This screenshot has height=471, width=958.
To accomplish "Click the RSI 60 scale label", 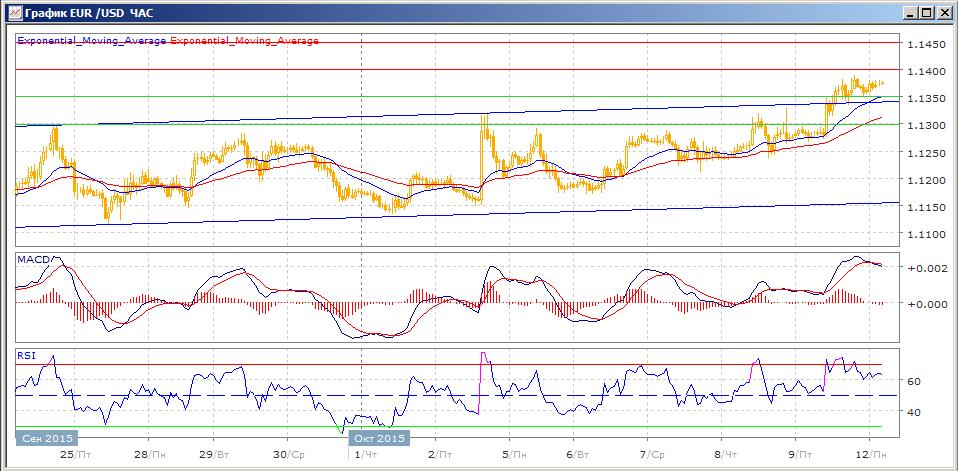I will 913,381.
